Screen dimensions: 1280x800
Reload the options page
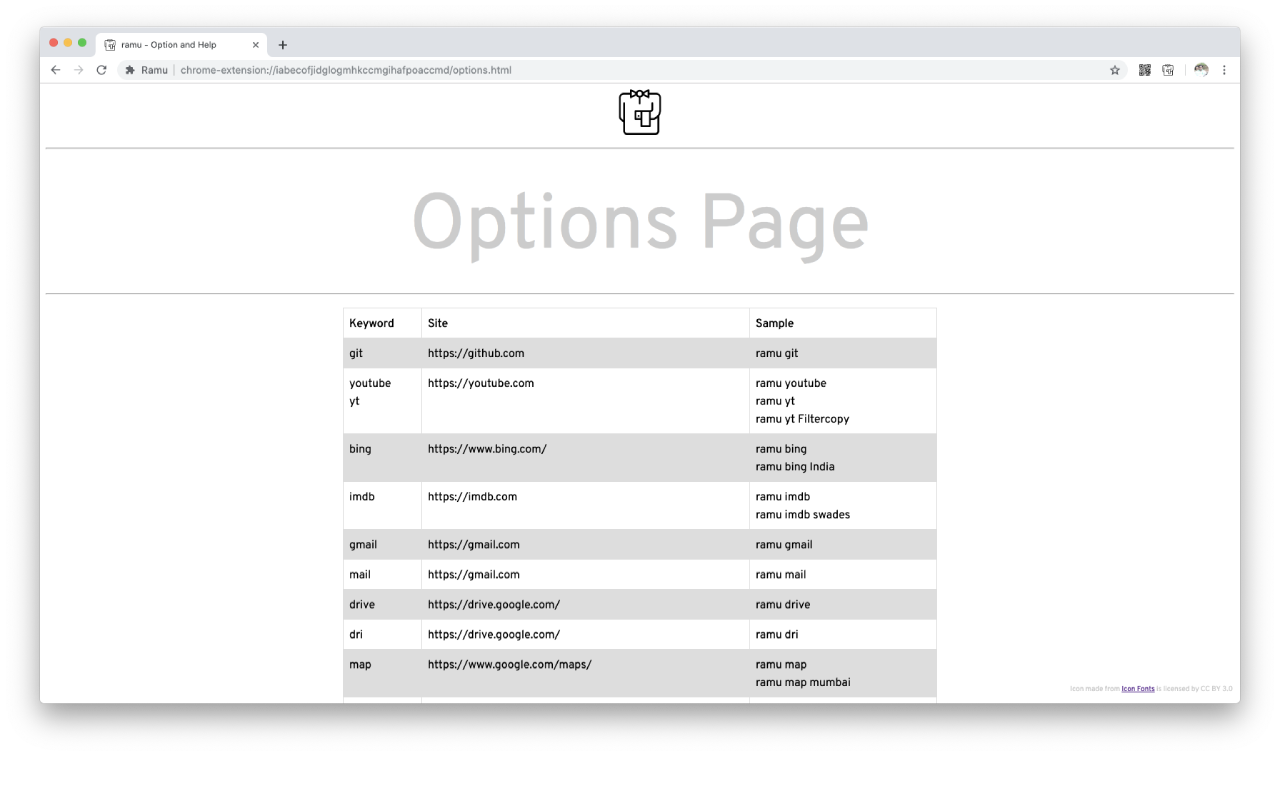(x=101, y=70)
